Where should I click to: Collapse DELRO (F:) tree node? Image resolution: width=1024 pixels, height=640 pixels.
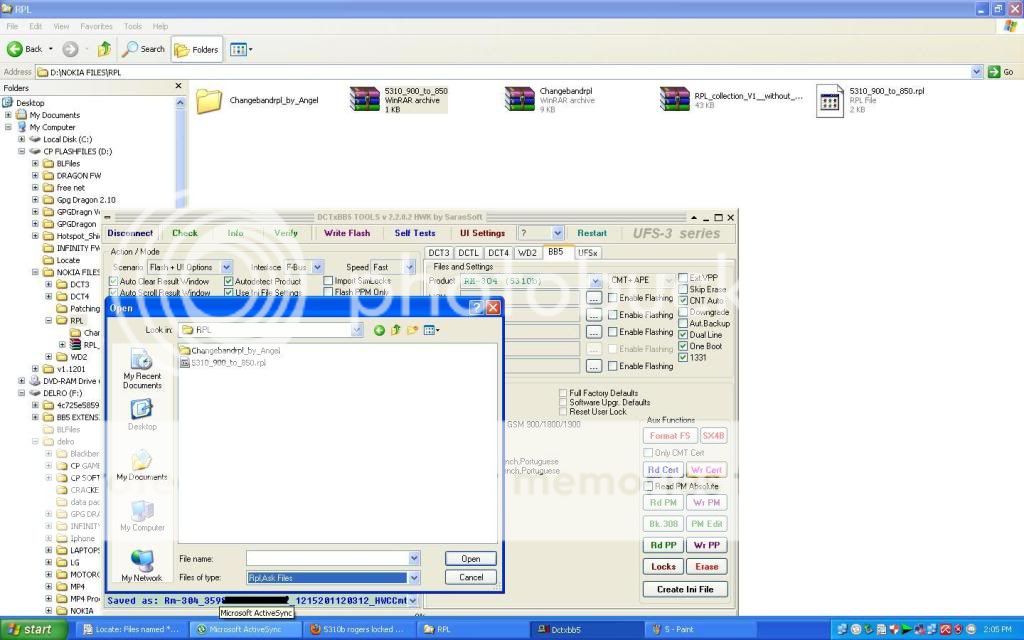coord(22,393)
